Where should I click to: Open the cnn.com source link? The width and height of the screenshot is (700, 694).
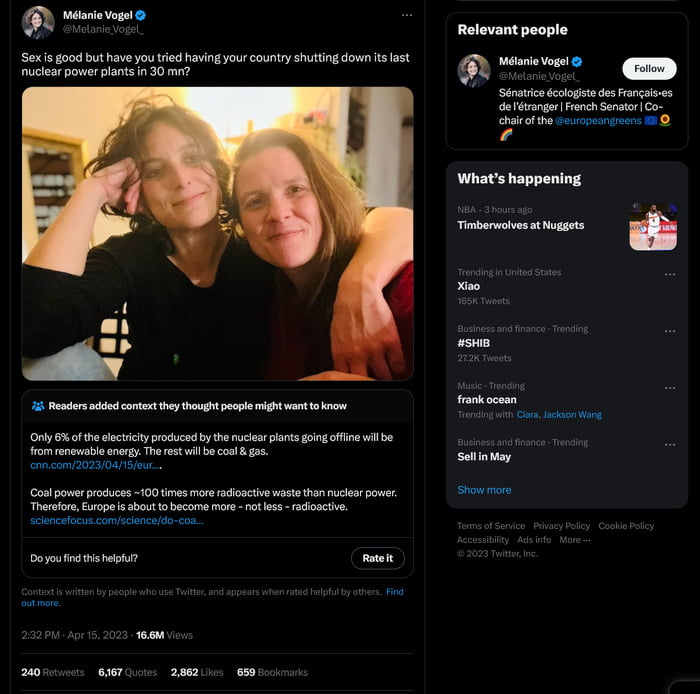pyautogui.click(x=95, y=465)
